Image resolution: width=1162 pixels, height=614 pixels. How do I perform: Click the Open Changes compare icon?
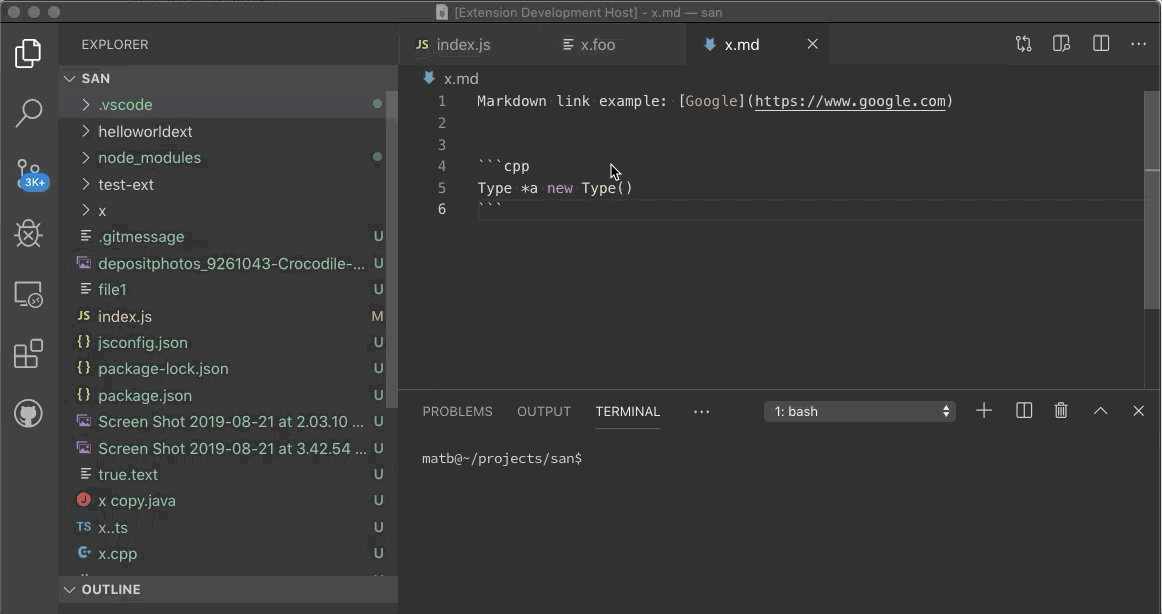(1023, 44)
